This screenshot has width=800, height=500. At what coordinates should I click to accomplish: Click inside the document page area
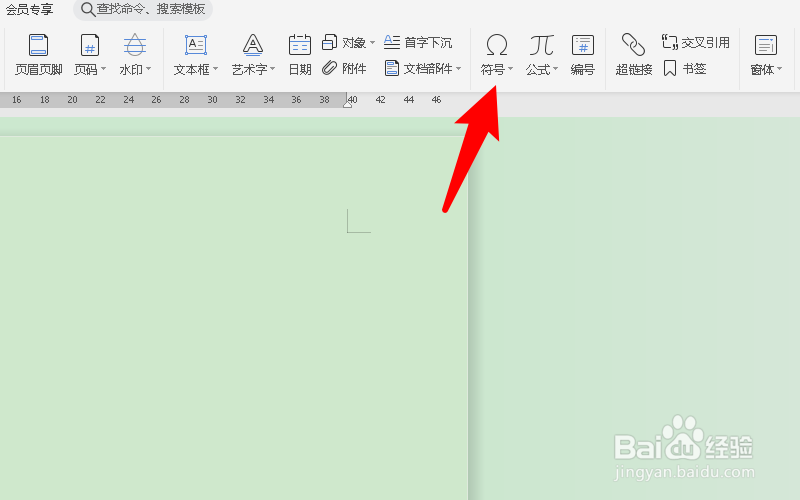[234, 318]
